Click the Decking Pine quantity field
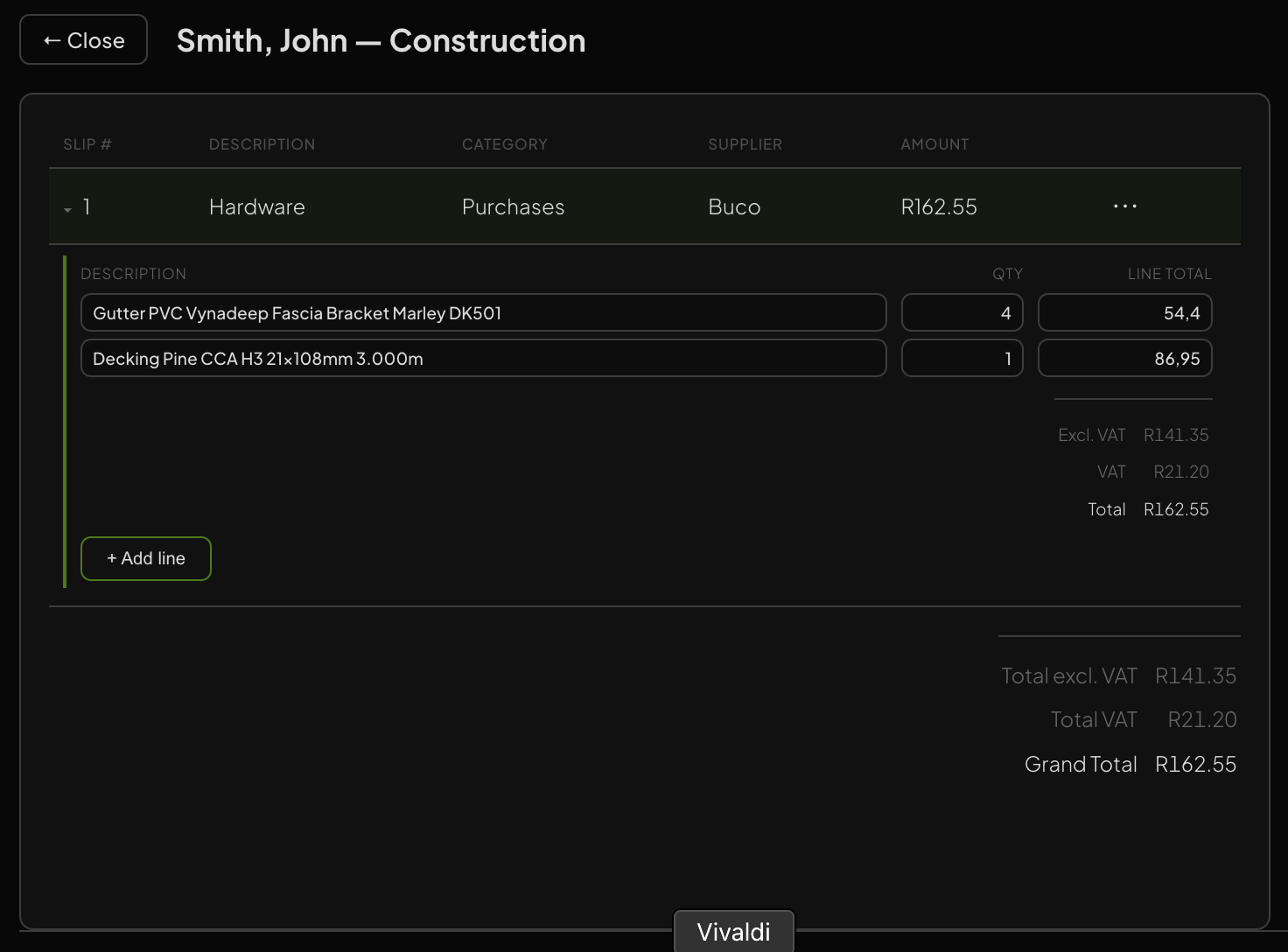 tap(962, 359)
